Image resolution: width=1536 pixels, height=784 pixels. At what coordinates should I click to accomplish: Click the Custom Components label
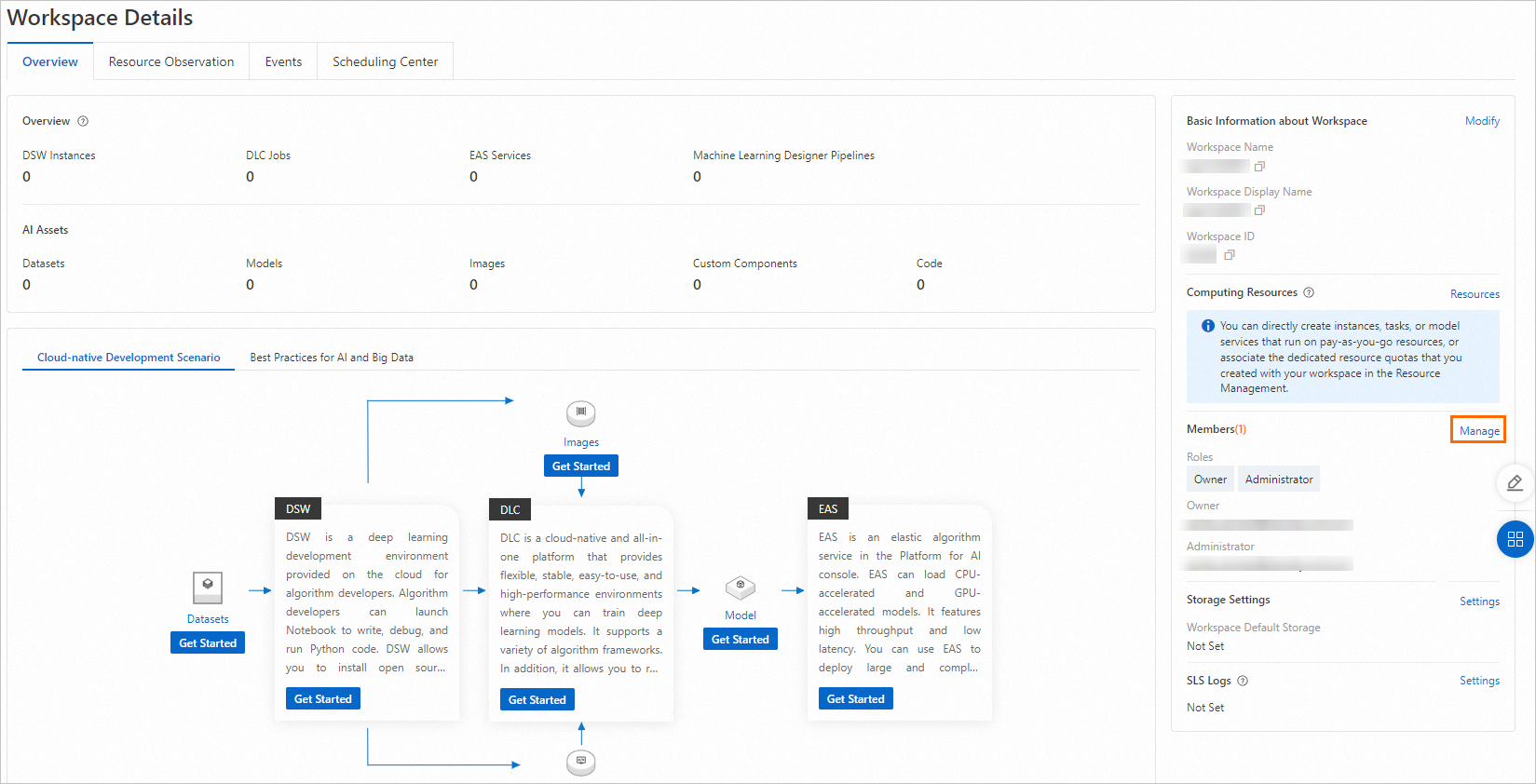745,264
